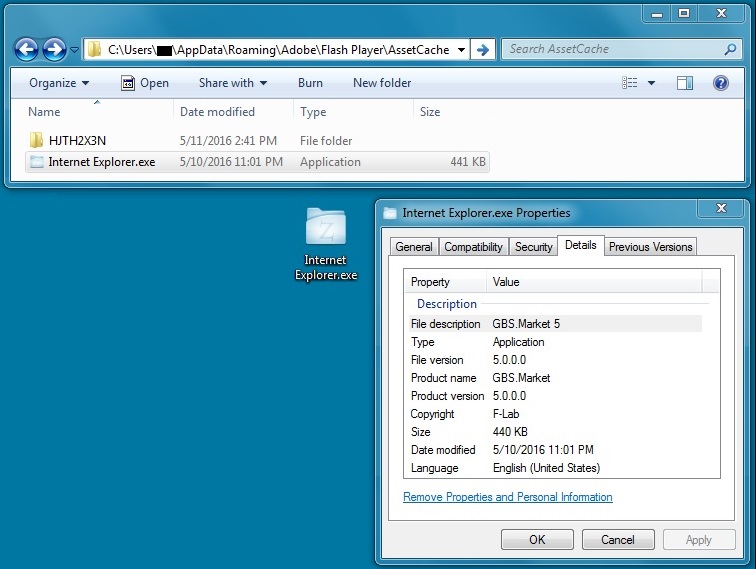Open the Help question mark icon
The width and height of the screenshot is (756, 569).
pyautogui.click(x=720, y=83)
